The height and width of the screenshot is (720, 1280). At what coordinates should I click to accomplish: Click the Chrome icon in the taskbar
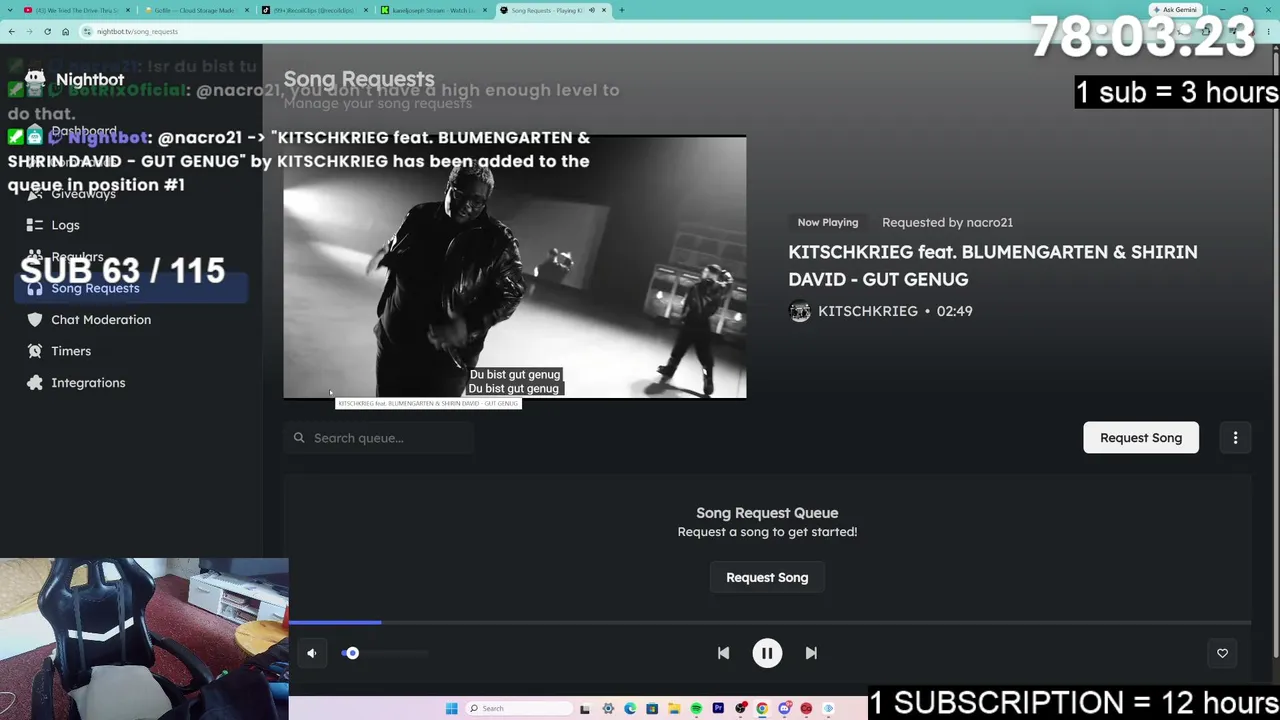coord(762,709)
